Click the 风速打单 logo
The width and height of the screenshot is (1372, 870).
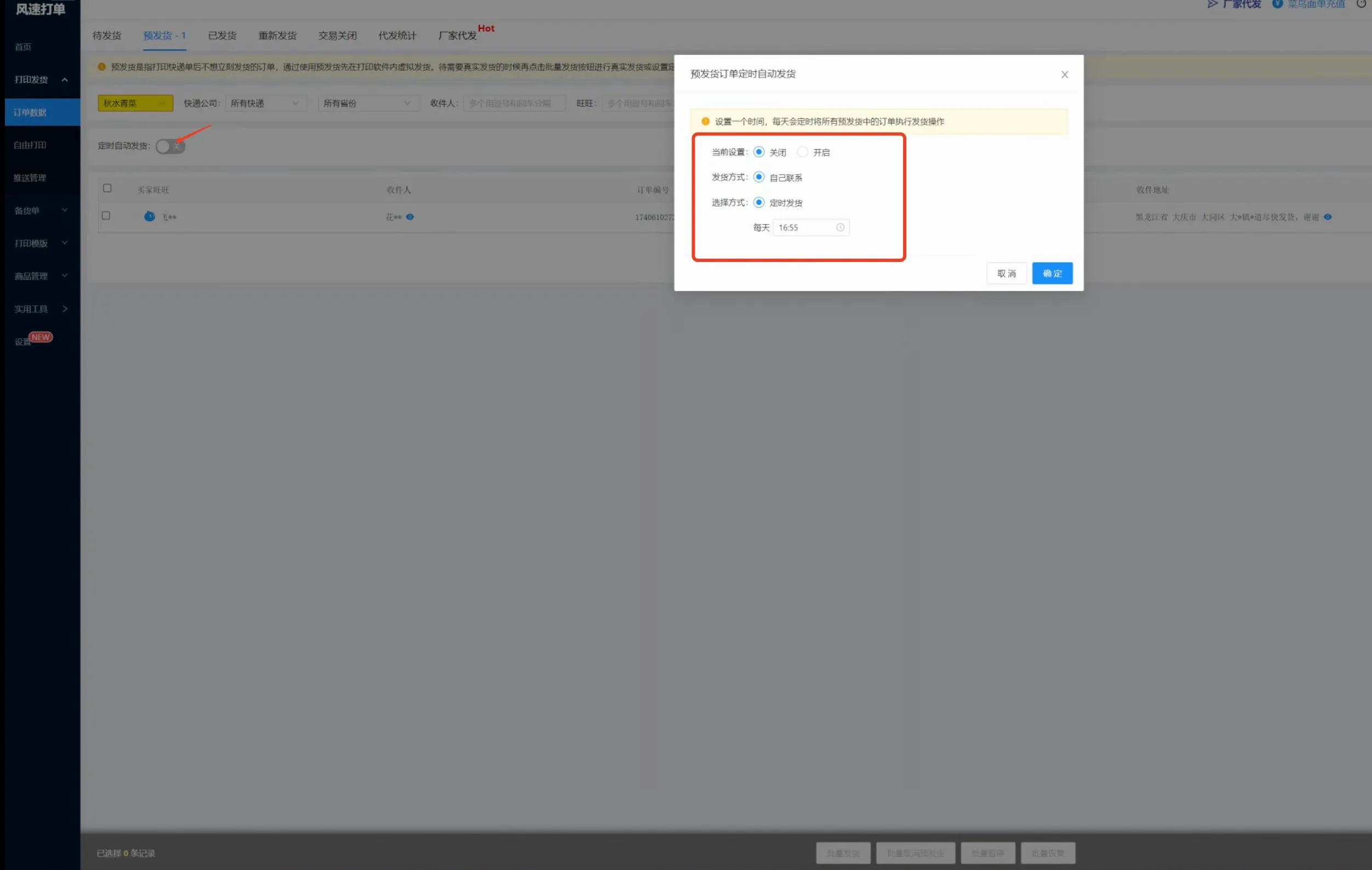(x=41, y=9)
